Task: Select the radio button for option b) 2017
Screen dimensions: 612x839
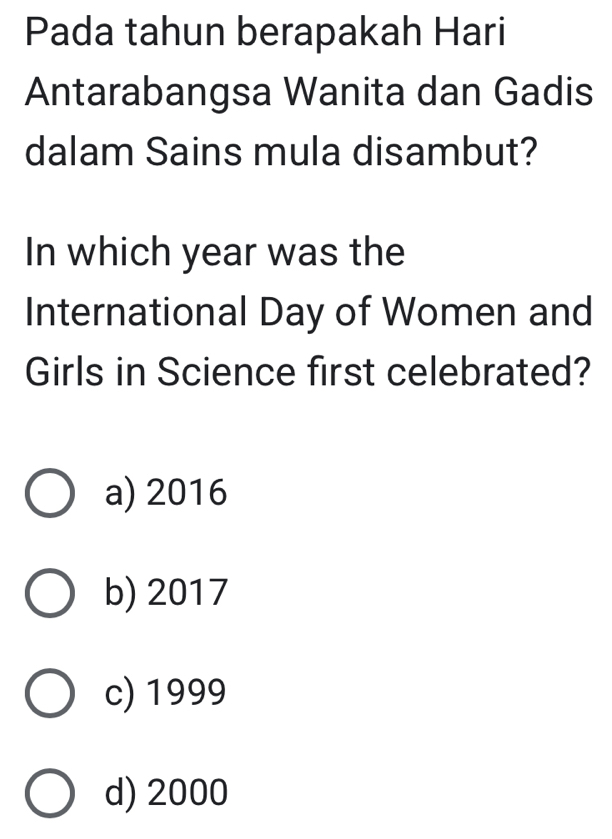Action: pyautogui.click(x=49, y=591)
